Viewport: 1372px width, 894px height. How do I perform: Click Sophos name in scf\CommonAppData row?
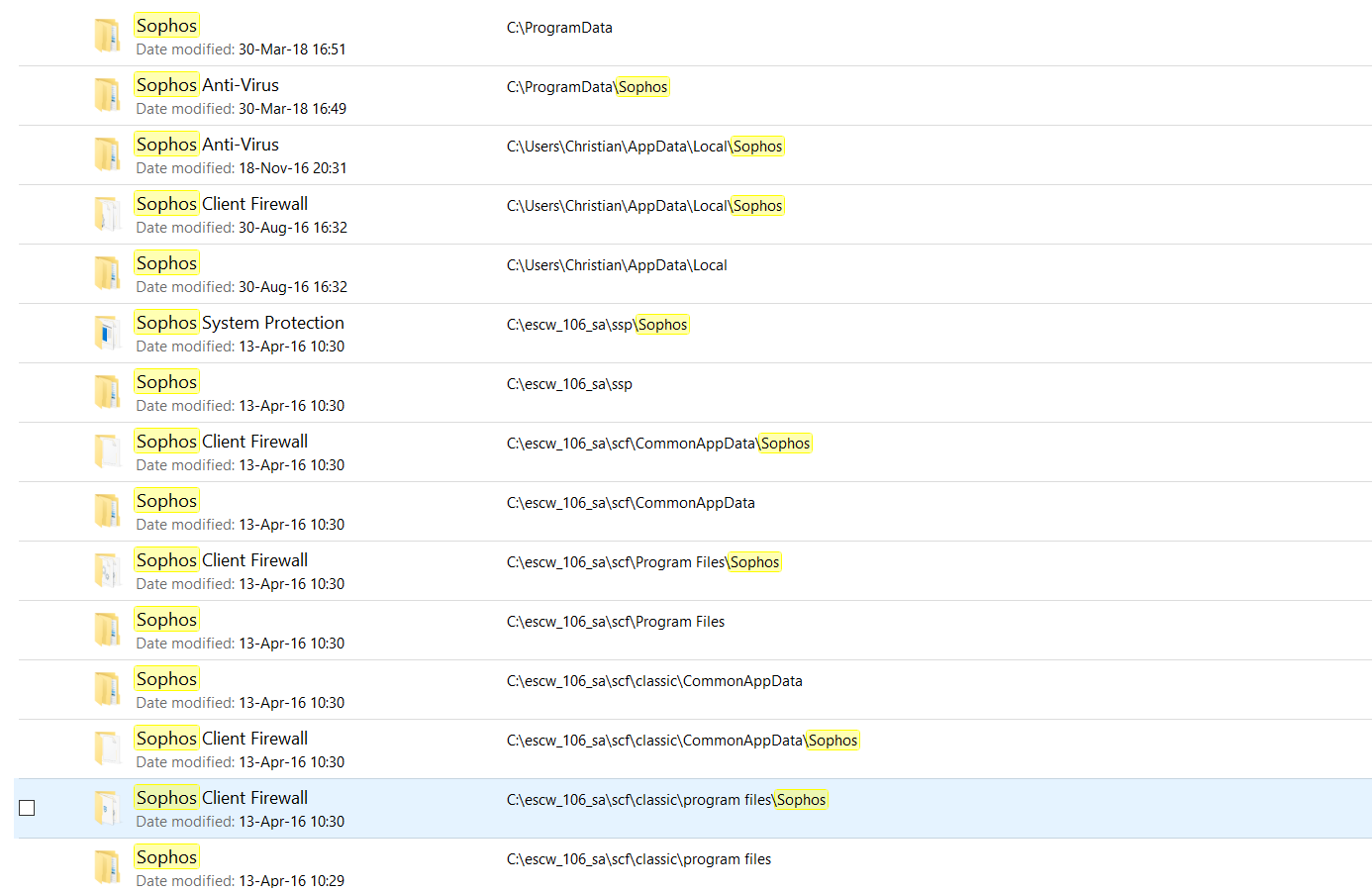(166, 501)
